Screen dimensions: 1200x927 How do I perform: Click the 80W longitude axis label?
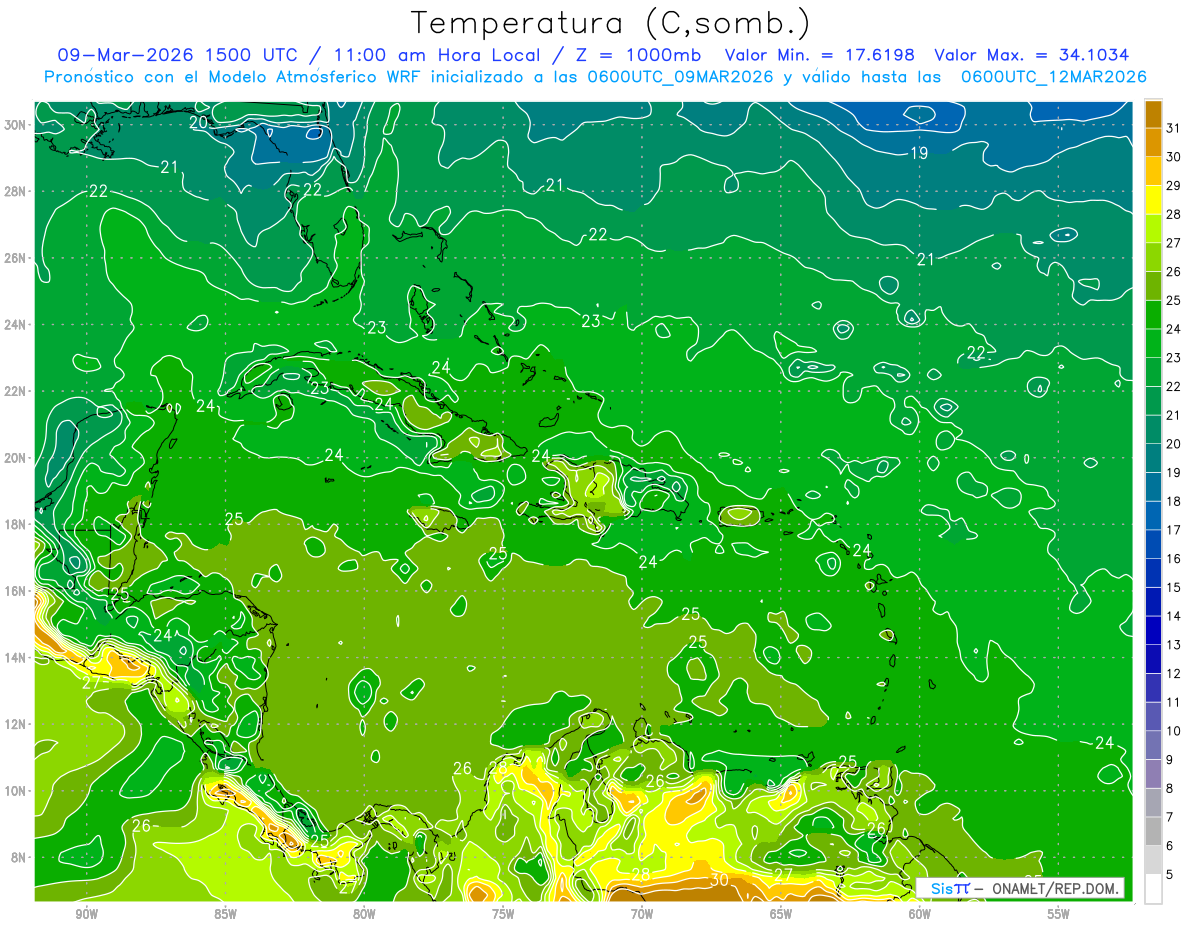coord(364,915)
